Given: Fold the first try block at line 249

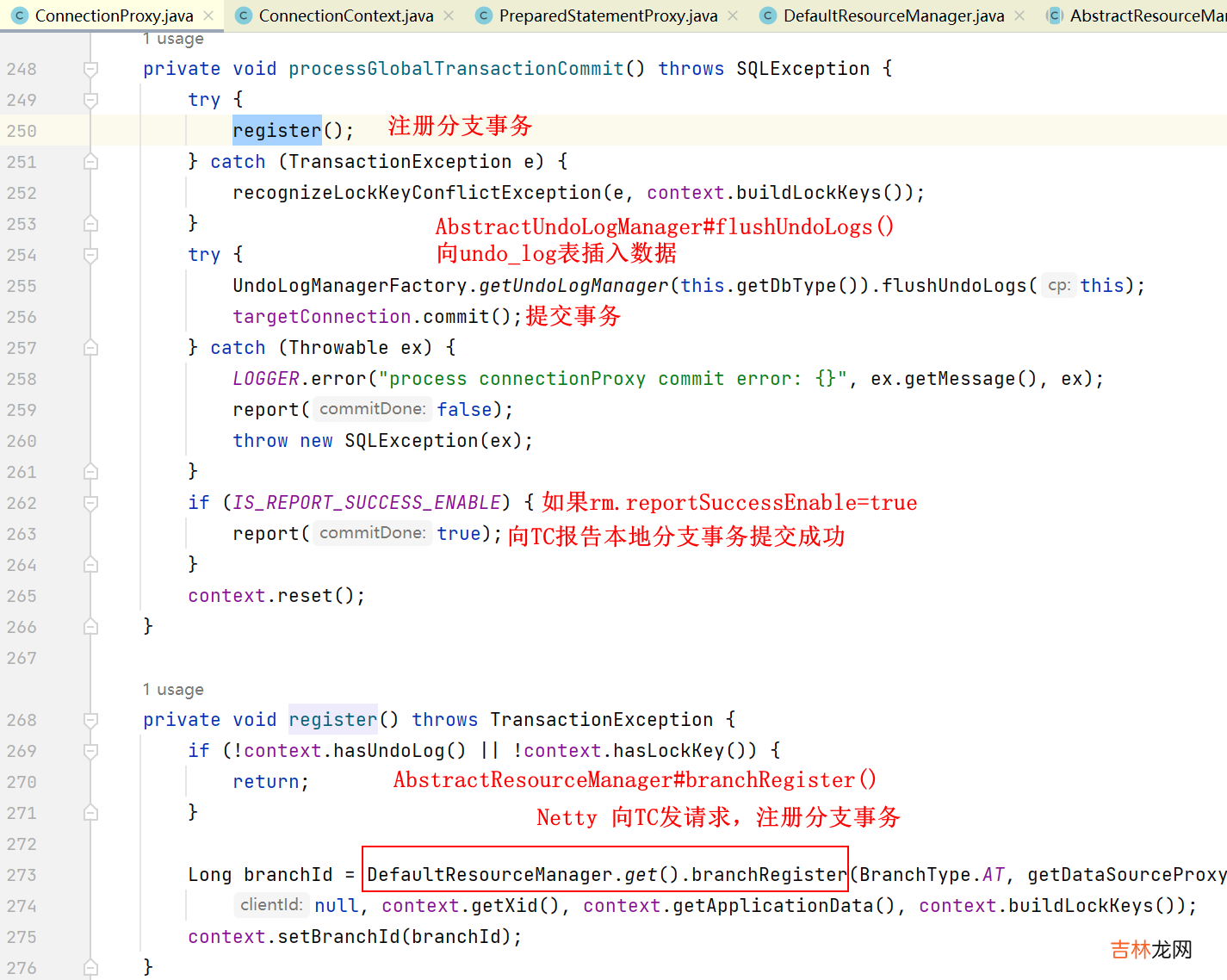Looking at the screenshot, I should click(x=90, y=100).
